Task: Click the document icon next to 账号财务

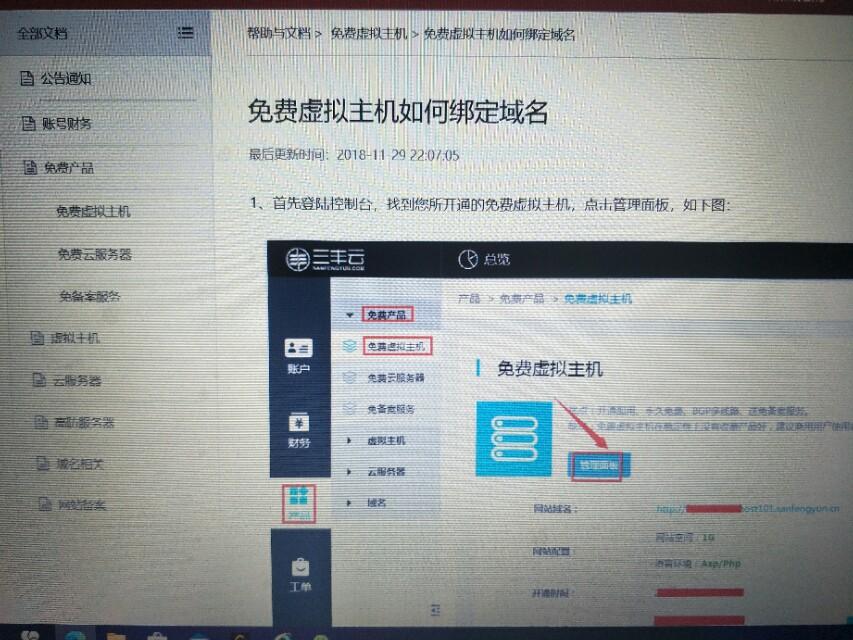Action: click(28, 124)
